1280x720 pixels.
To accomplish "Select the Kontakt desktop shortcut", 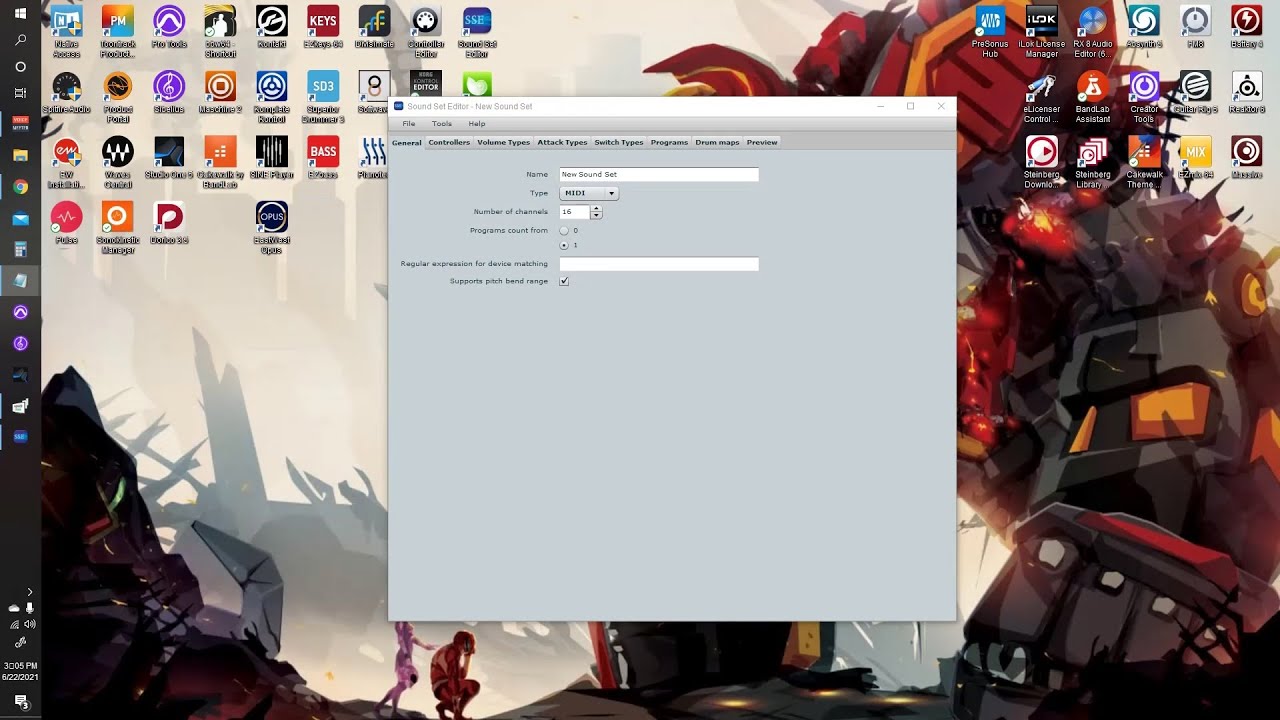I will (x=271, y=27).
